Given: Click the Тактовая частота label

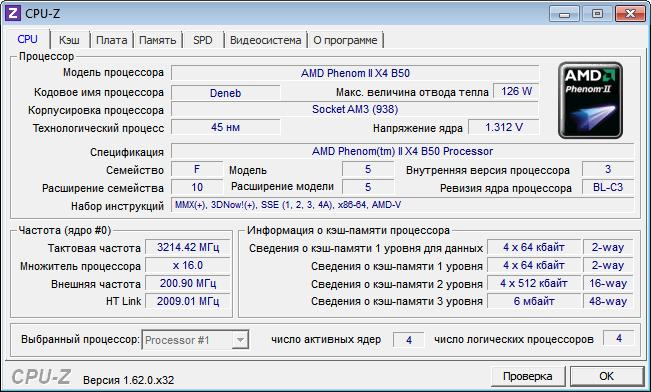Looking at the screenshot, I should click(94, 248).
